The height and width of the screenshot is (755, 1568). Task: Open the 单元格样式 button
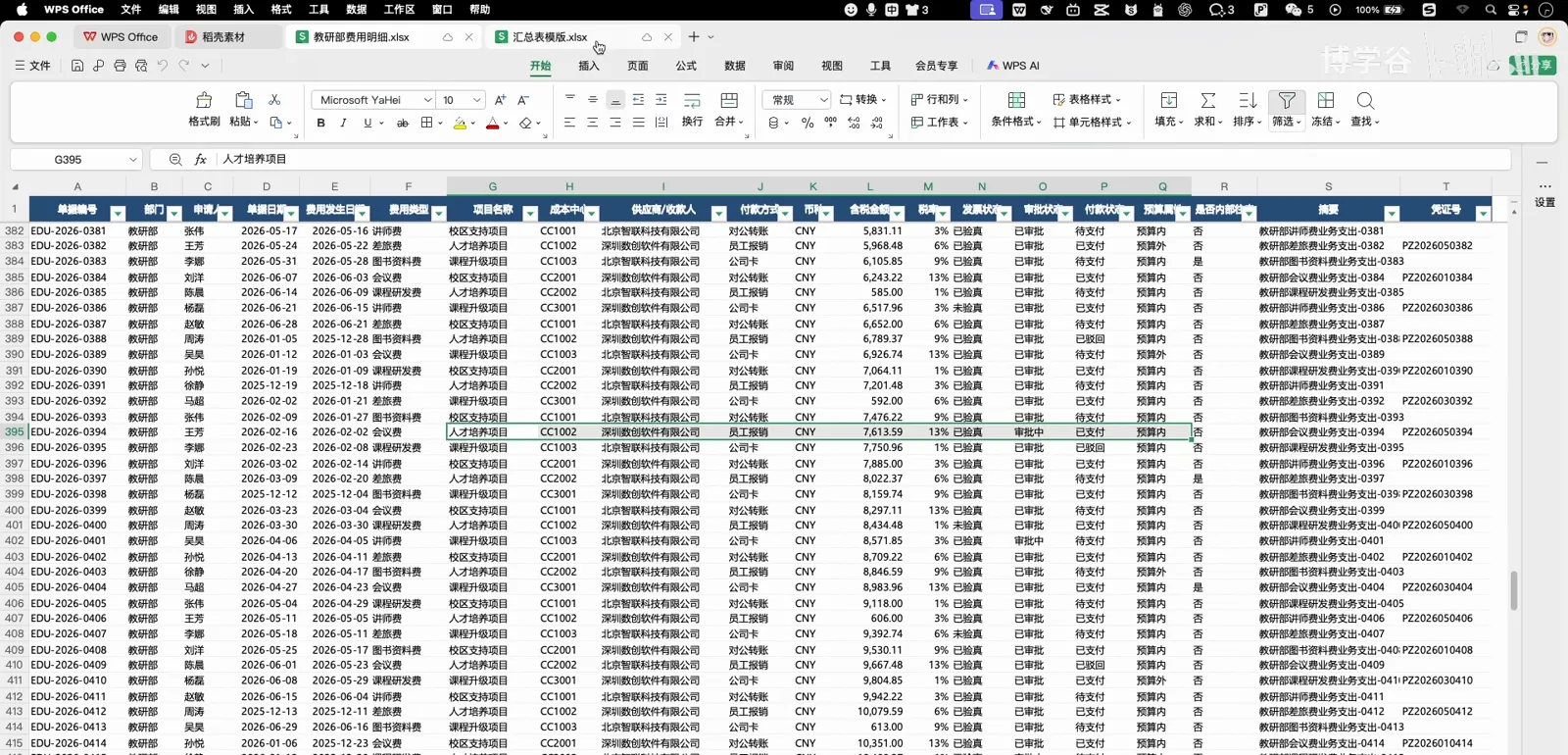[x=1093, y=123]
